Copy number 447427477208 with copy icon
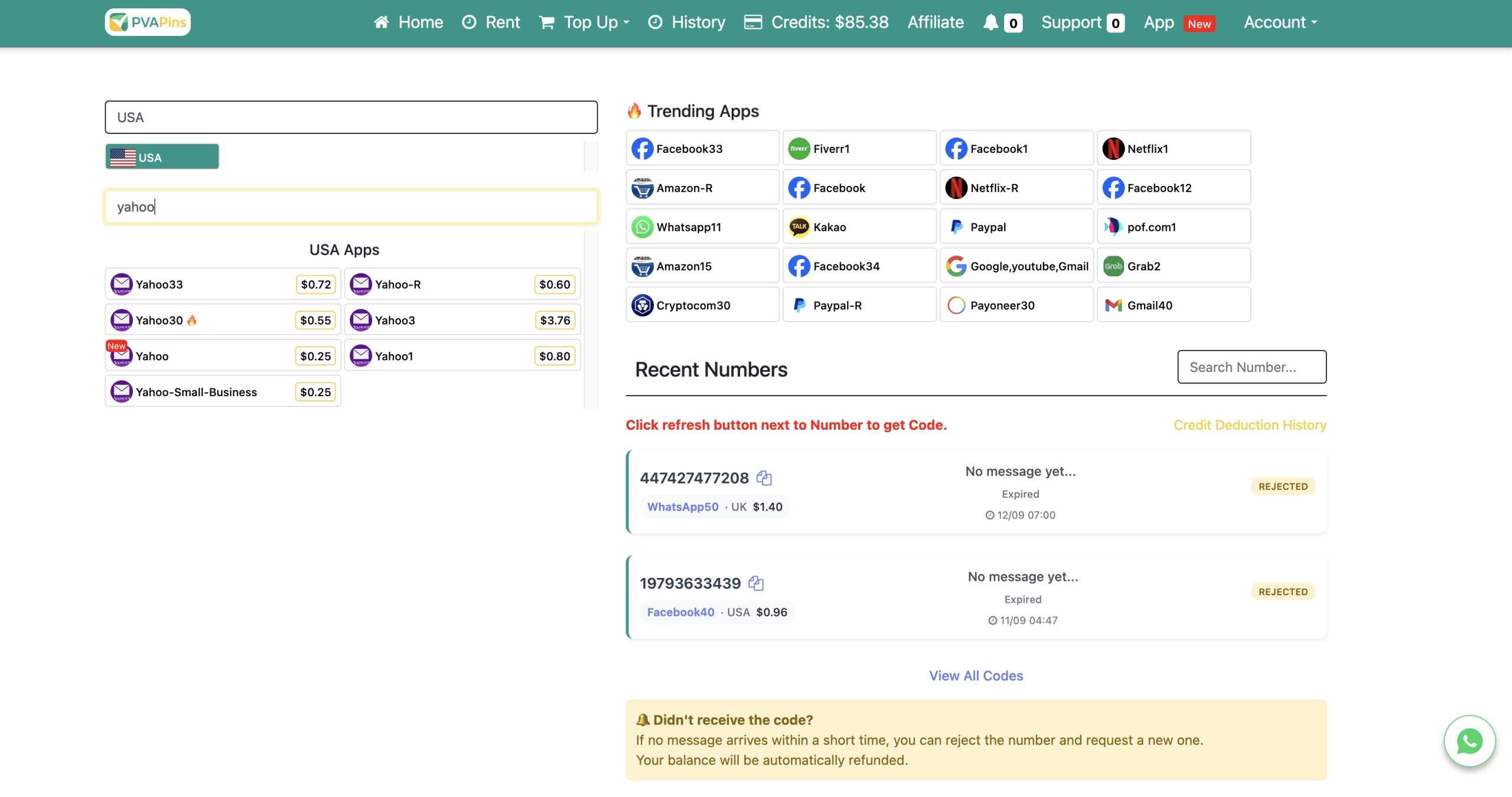Viewport: 1512px width, 797px height. 764,478
